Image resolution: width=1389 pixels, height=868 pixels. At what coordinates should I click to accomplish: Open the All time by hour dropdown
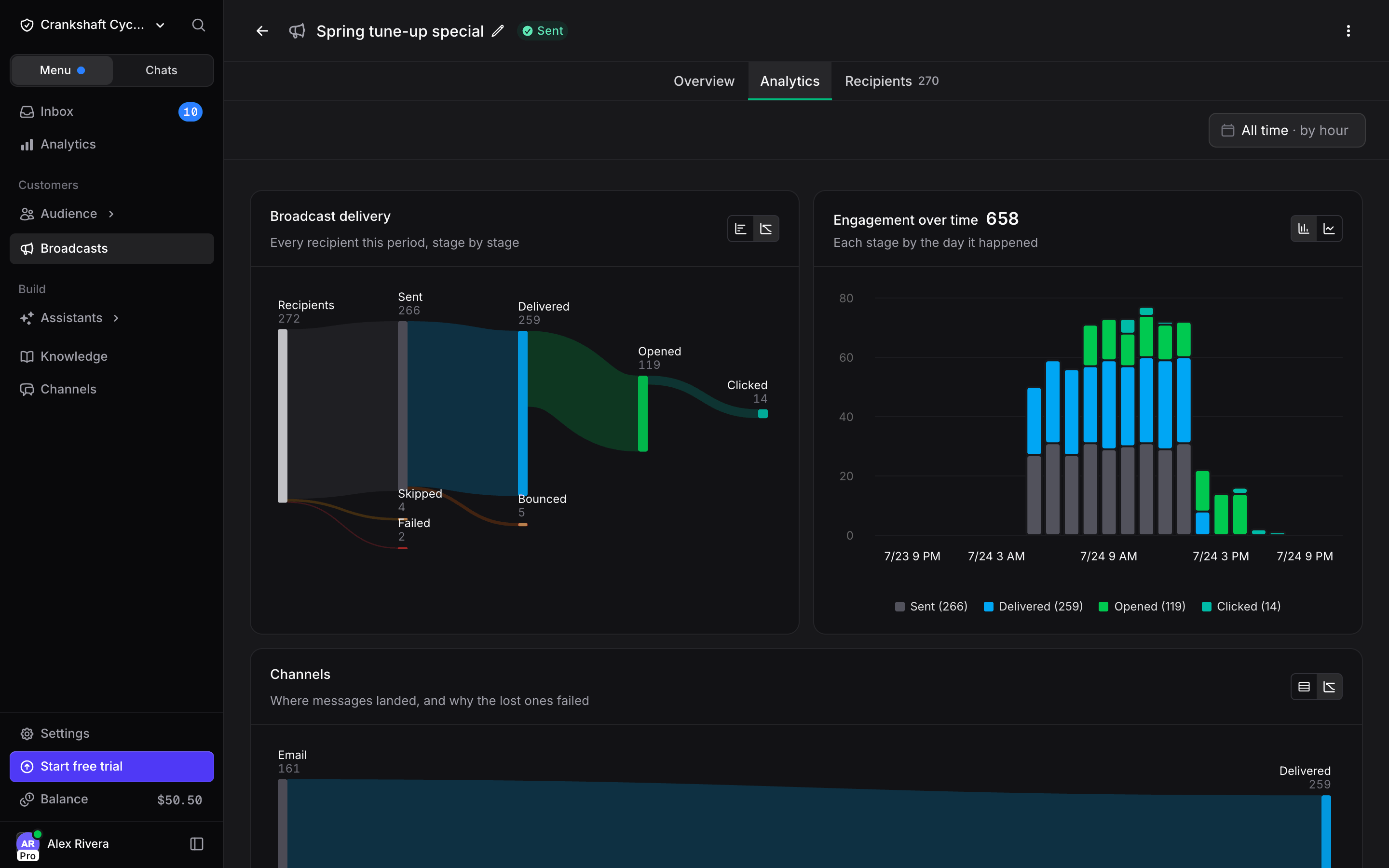coord(1287,130)
